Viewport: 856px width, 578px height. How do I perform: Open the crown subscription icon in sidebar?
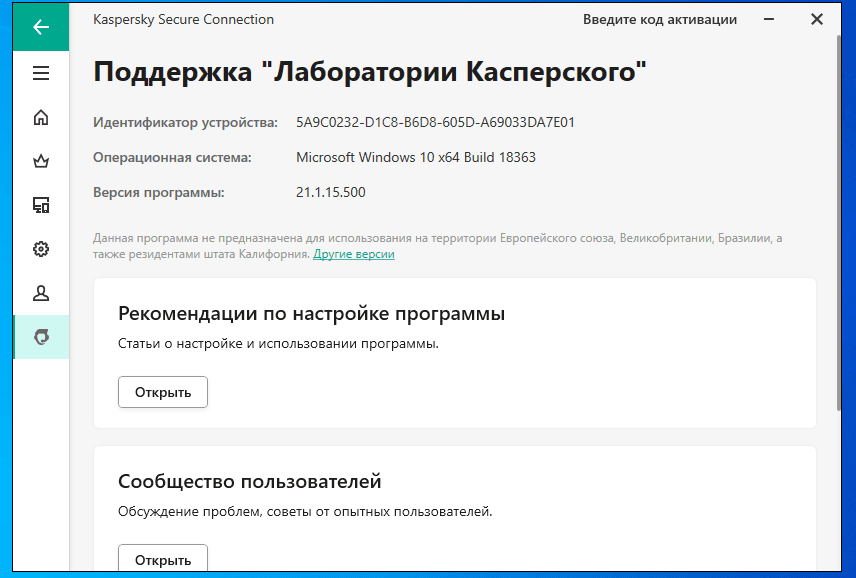(x=41, y=161)
